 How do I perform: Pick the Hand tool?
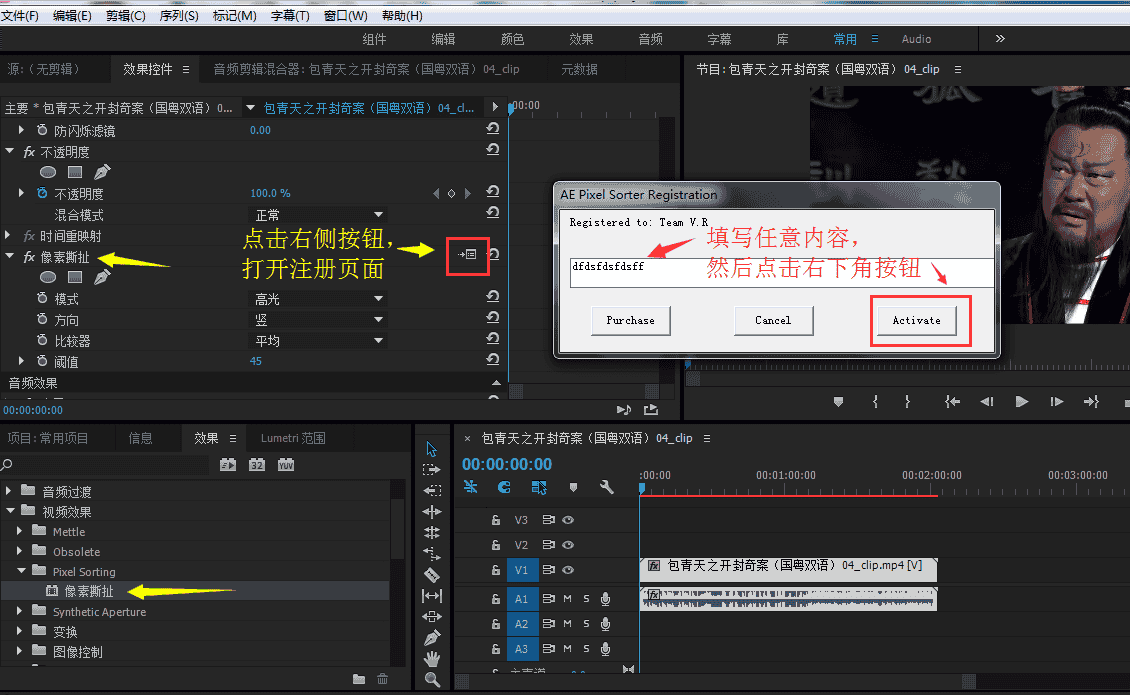432,658
